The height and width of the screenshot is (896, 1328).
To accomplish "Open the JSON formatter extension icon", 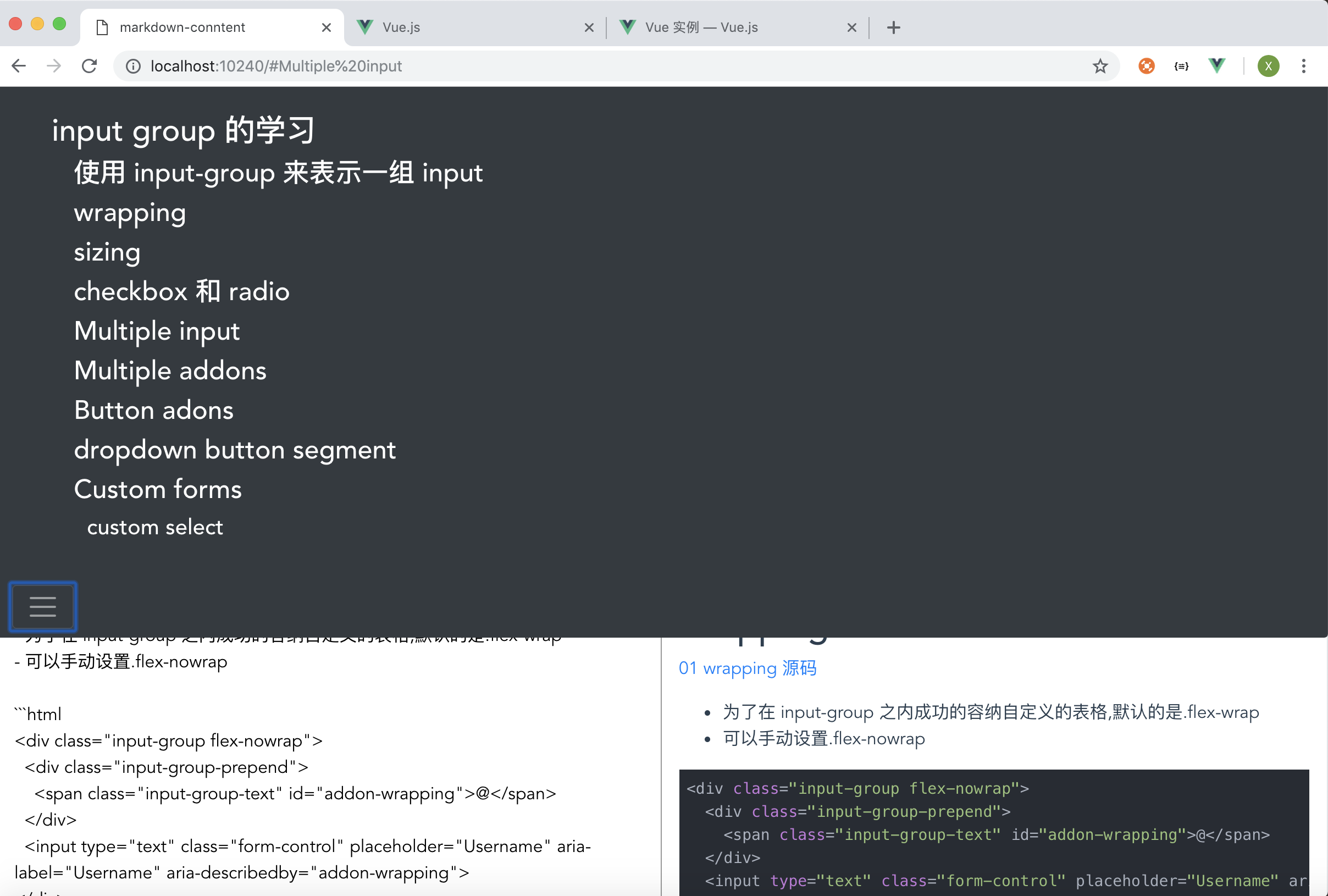I will 1181,66.
